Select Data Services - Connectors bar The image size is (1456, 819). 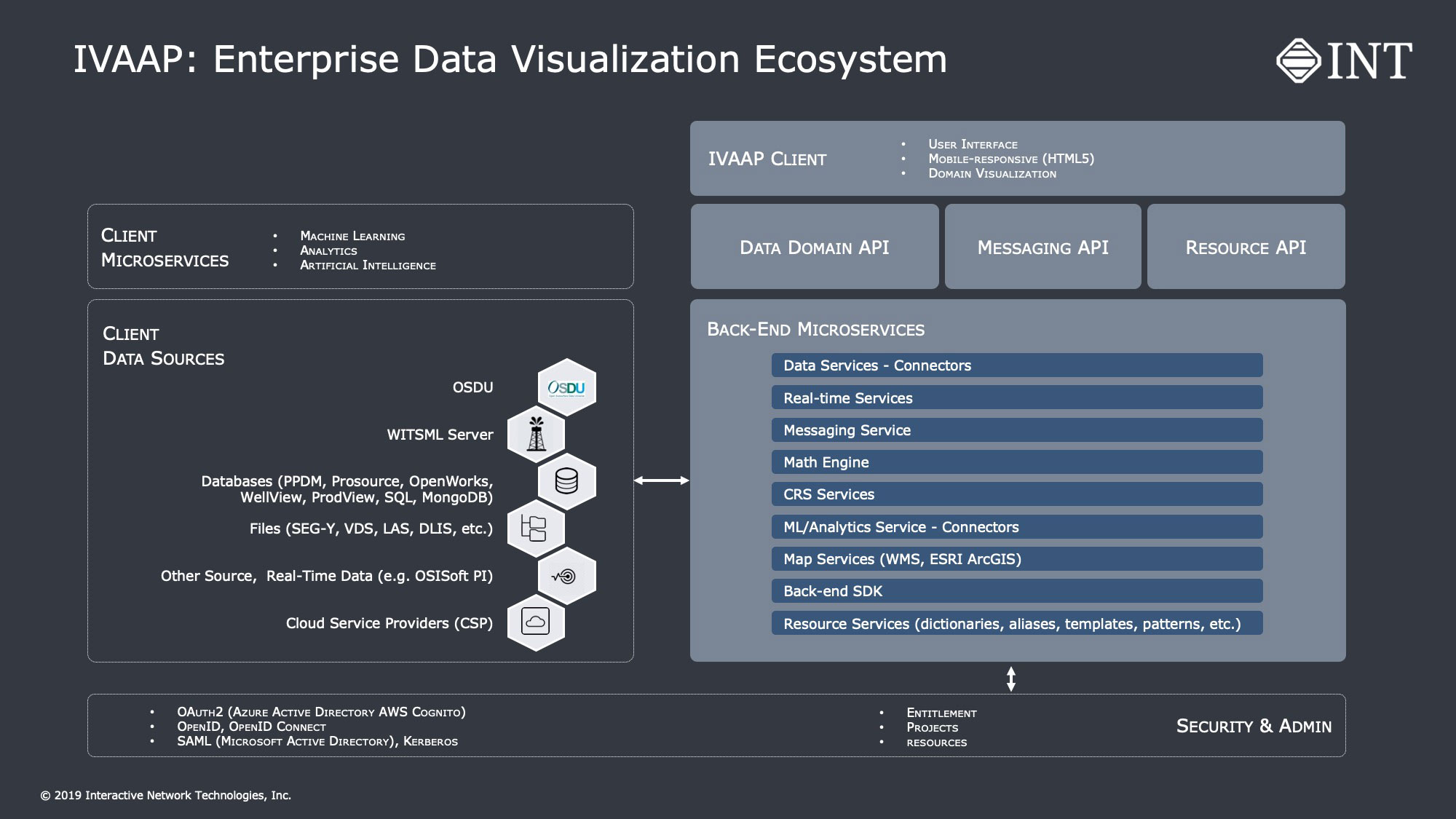click(1017, 365)
